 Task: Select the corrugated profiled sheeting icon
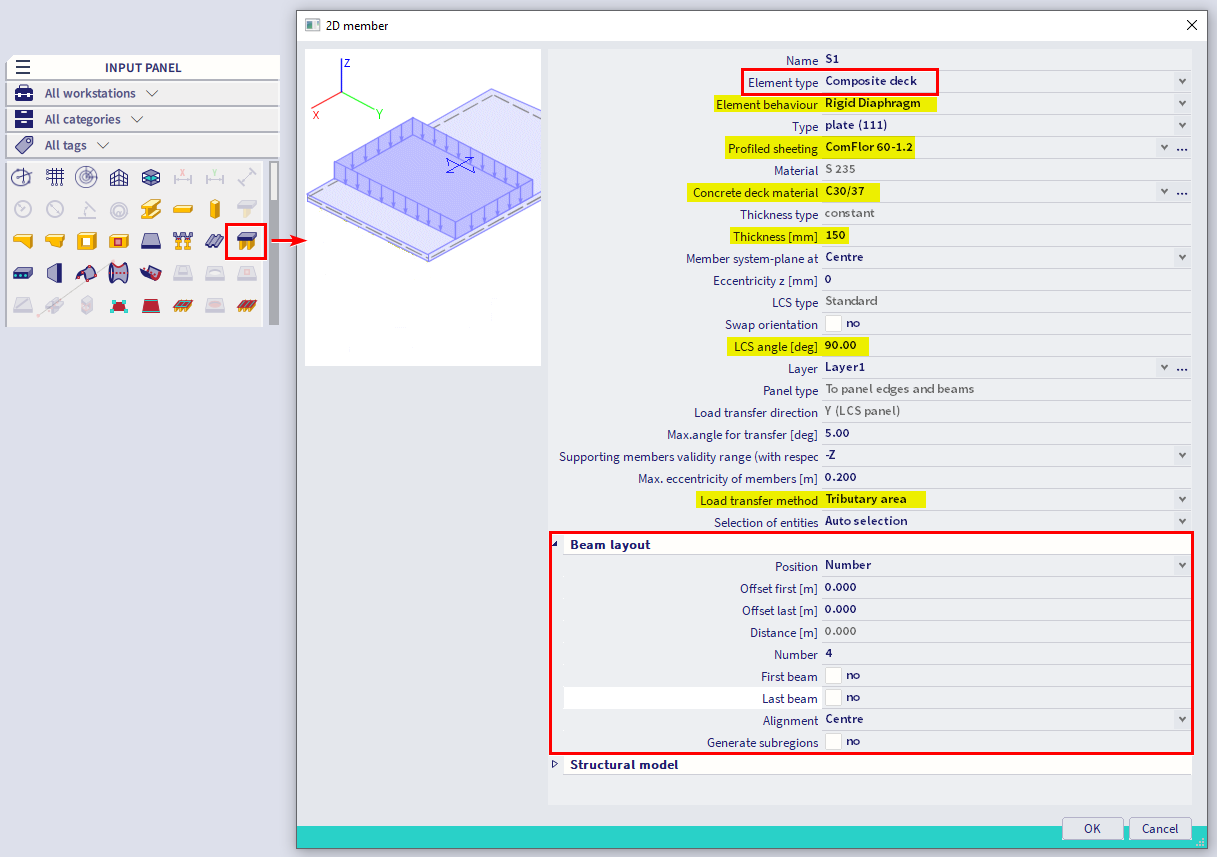pos(214,241)
